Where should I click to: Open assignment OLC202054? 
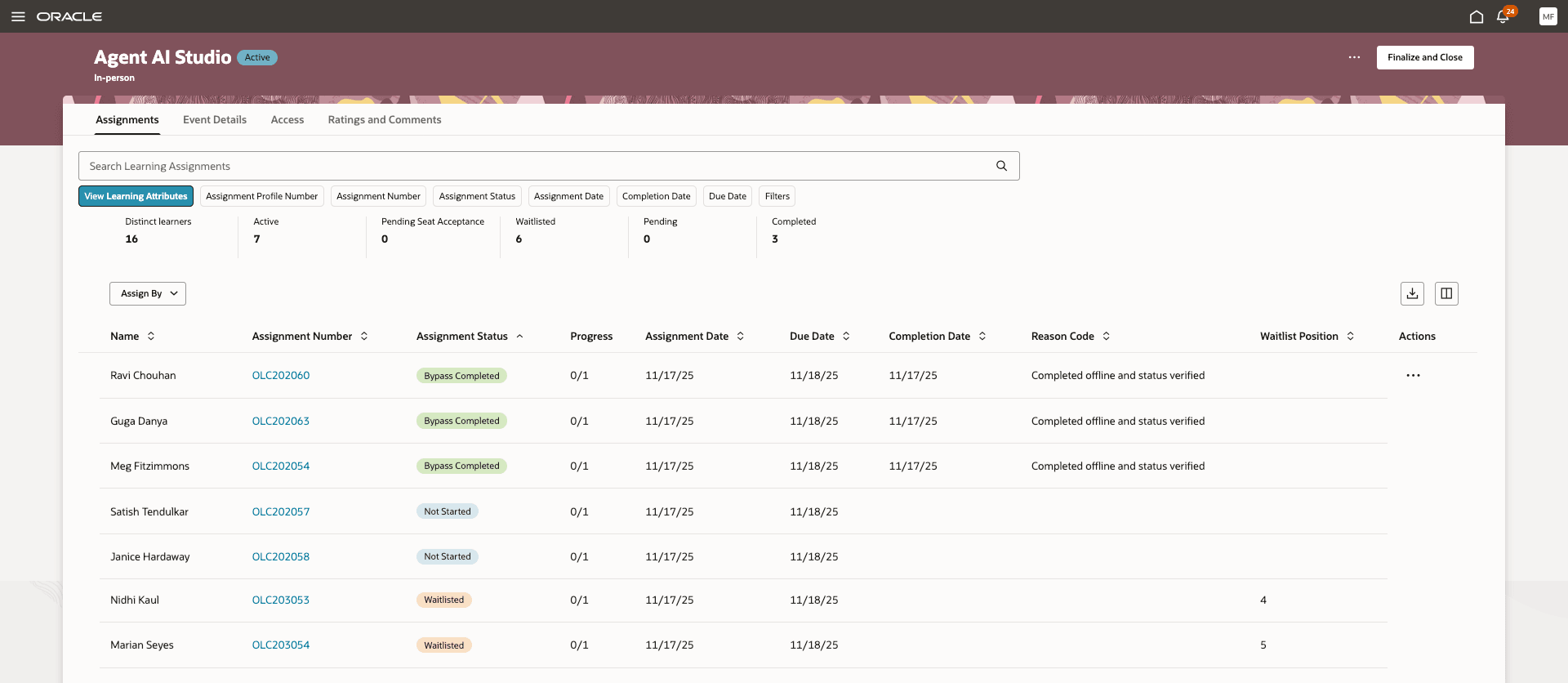tap(281, 466)
